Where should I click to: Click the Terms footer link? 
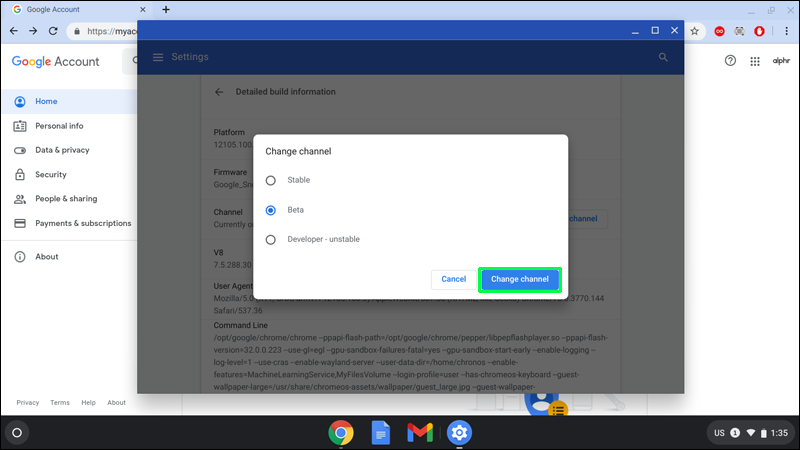click(60, 403)
